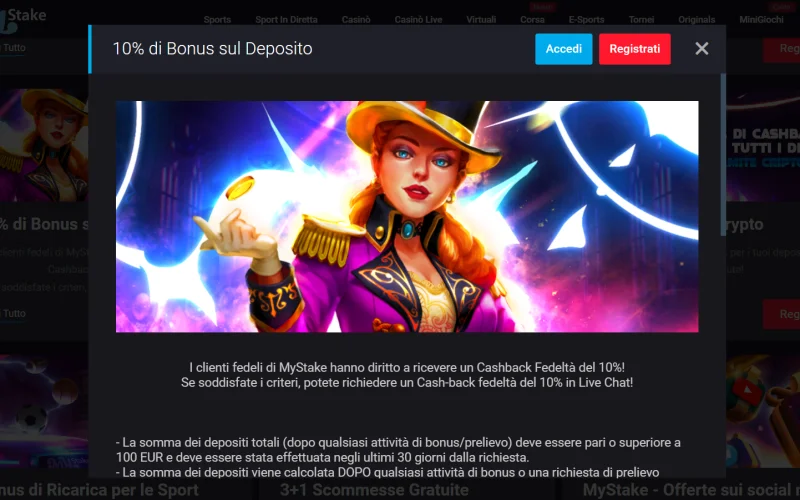This screenshot has height=500, width=800.
Task: Click the Accedi login button
Action: 563,49
